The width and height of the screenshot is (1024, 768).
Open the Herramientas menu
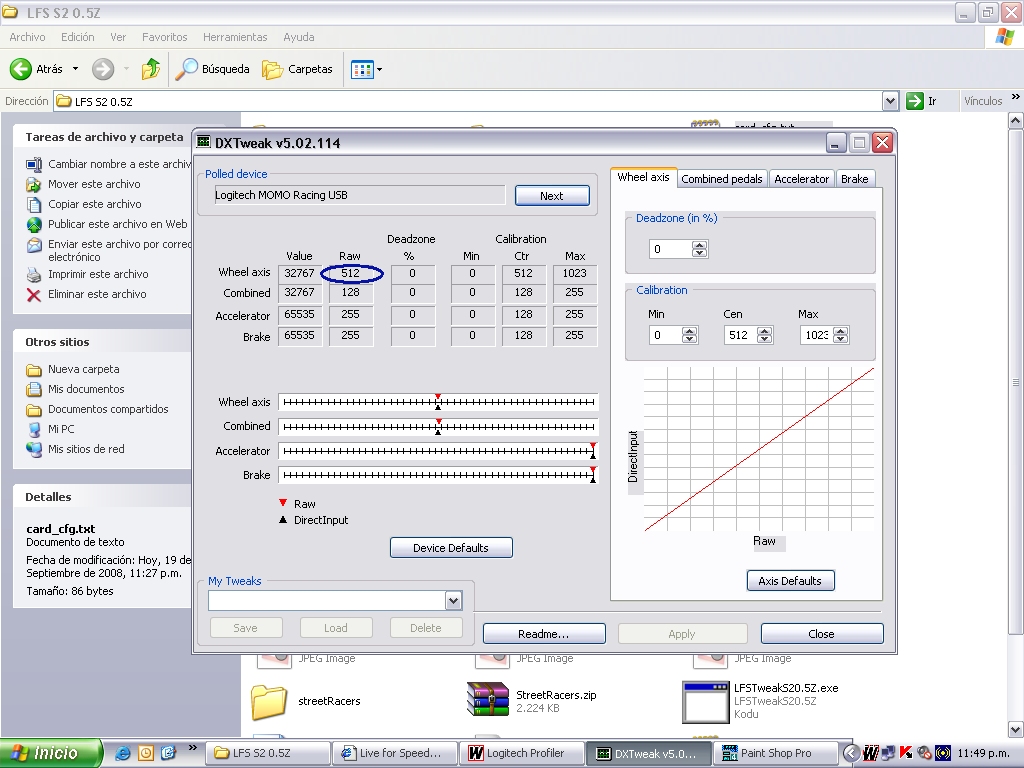[x=235, y=37]
